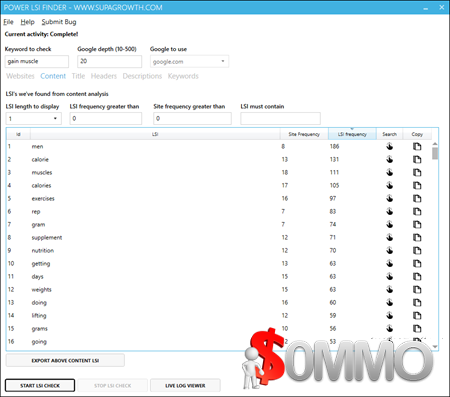The image size is (450, 397).
Task: Show the Keywords tab
Action: 183,76
